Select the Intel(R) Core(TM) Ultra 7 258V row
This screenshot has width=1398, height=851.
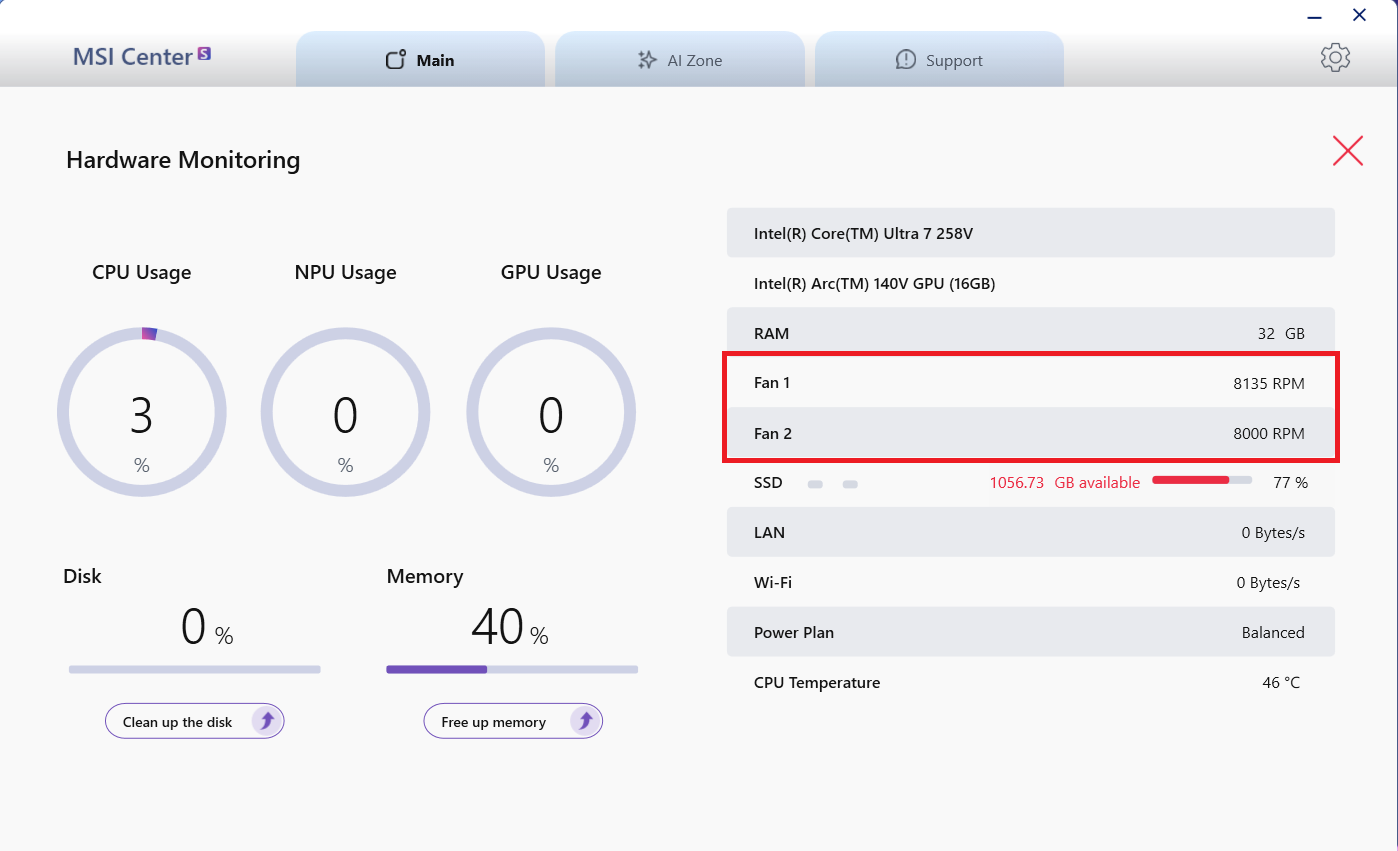coord(1031,233)
